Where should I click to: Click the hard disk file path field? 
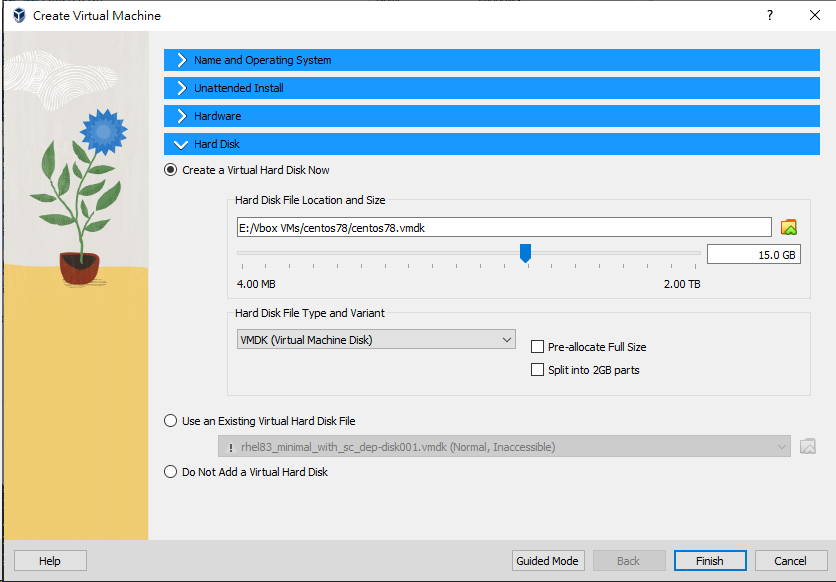[x=503, y=227]
